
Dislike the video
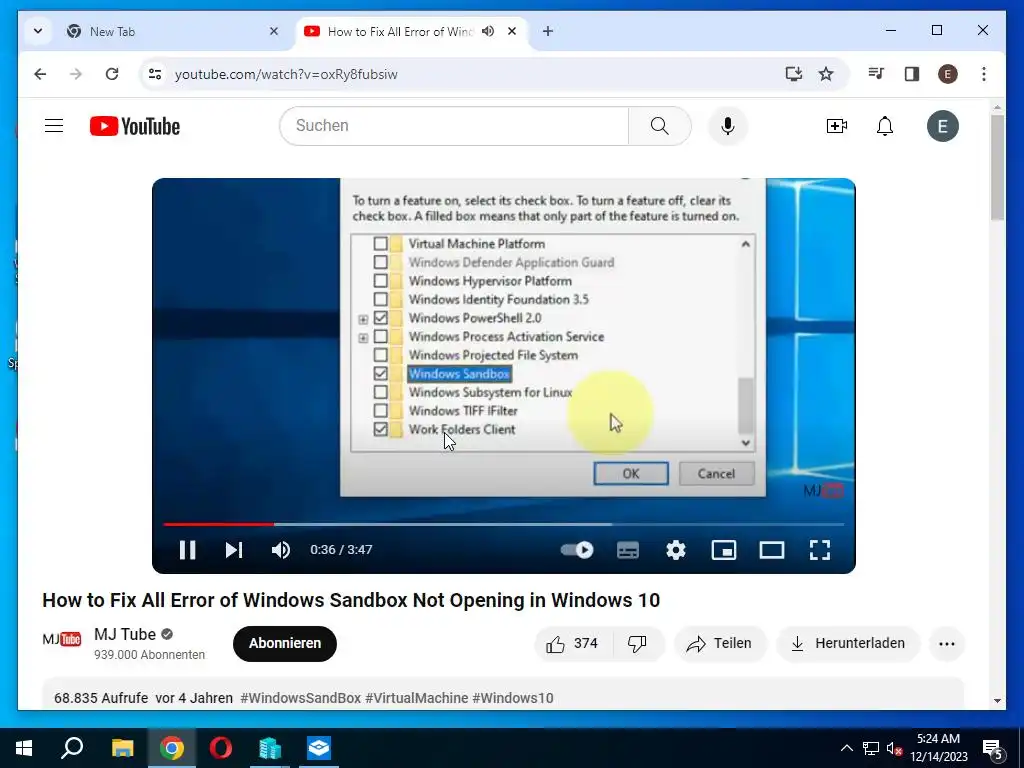click(637, 643)
